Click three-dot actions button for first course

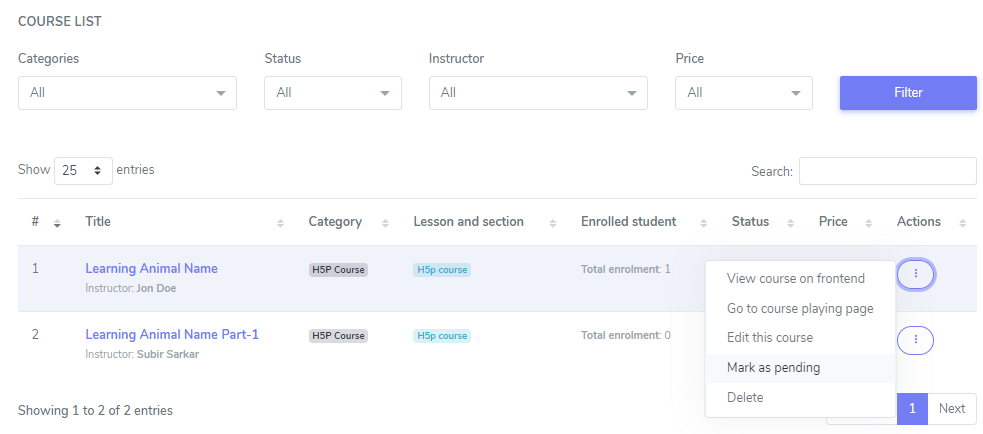click(x=915, y=273)
